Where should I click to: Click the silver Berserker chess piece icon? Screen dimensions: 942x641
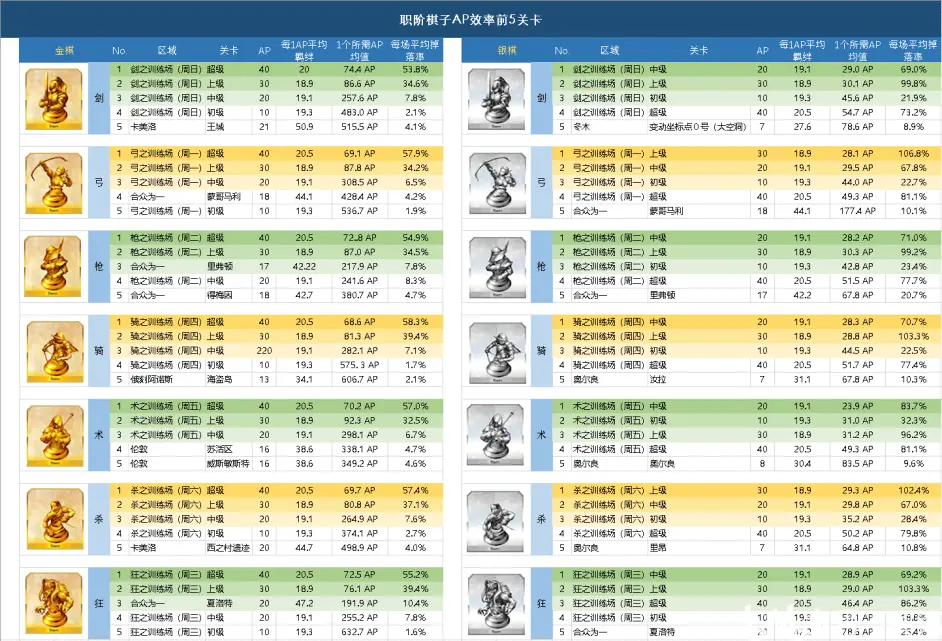point(497,603)
